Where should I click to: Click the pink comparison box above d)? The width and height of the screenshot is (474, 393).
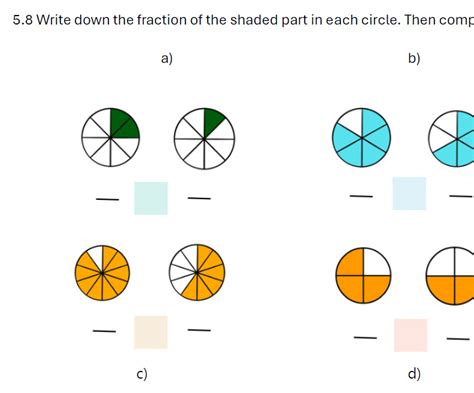(411, 335)
